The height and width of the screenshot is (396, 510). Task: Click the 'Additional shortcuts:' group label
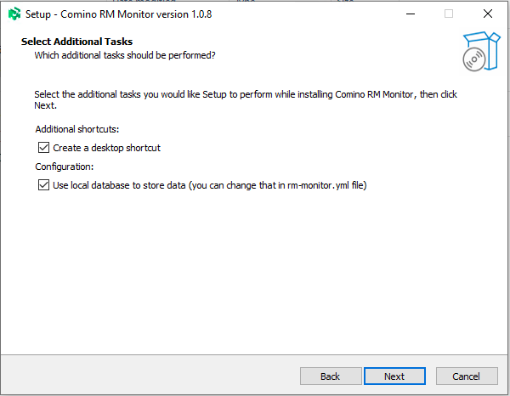coord(77,129)
